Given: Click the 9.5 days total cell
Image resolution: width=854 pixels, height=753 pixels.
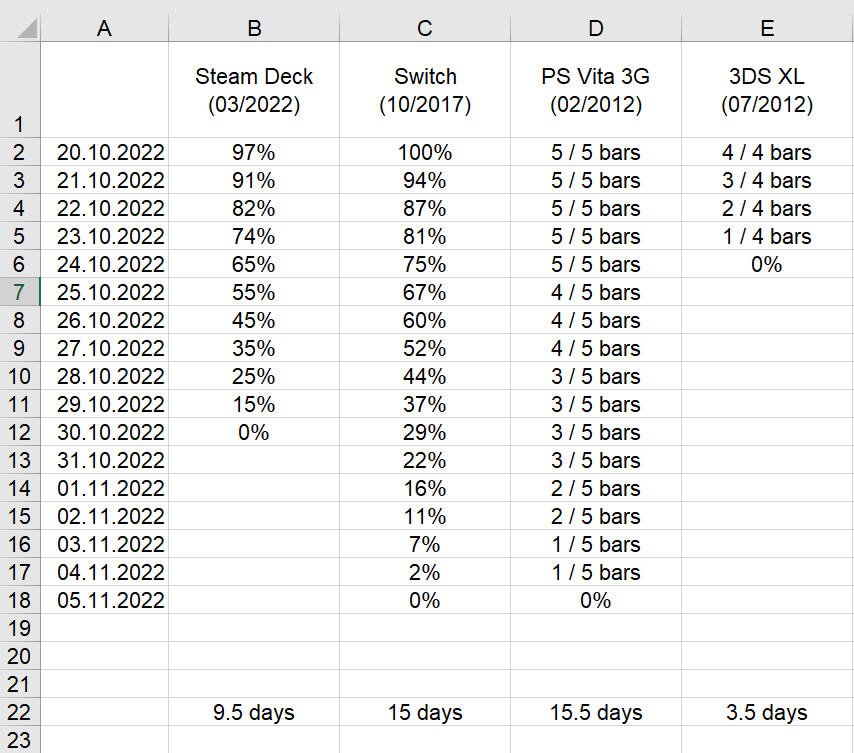Looking at the screenshot, I should (254, 712).
